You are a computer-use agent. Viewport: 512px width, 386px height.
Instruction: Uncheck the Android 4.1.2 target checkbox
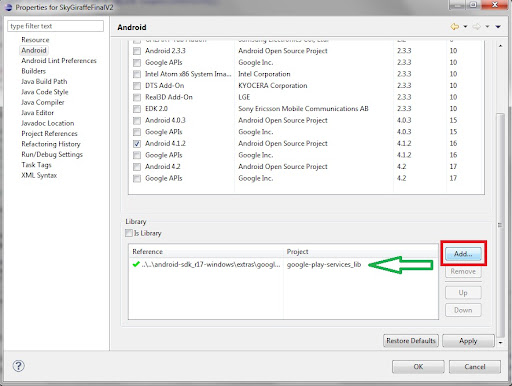pyautogui.click(x=137, y=144)
